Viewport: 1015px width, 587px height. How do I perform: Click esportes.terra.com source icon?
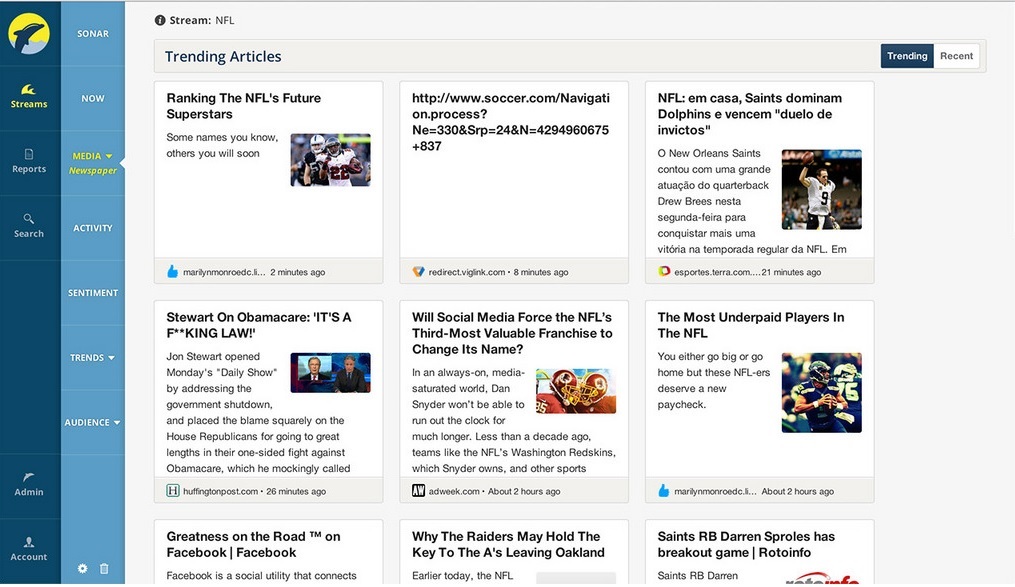pyautogui.click(x=664, y=272)
